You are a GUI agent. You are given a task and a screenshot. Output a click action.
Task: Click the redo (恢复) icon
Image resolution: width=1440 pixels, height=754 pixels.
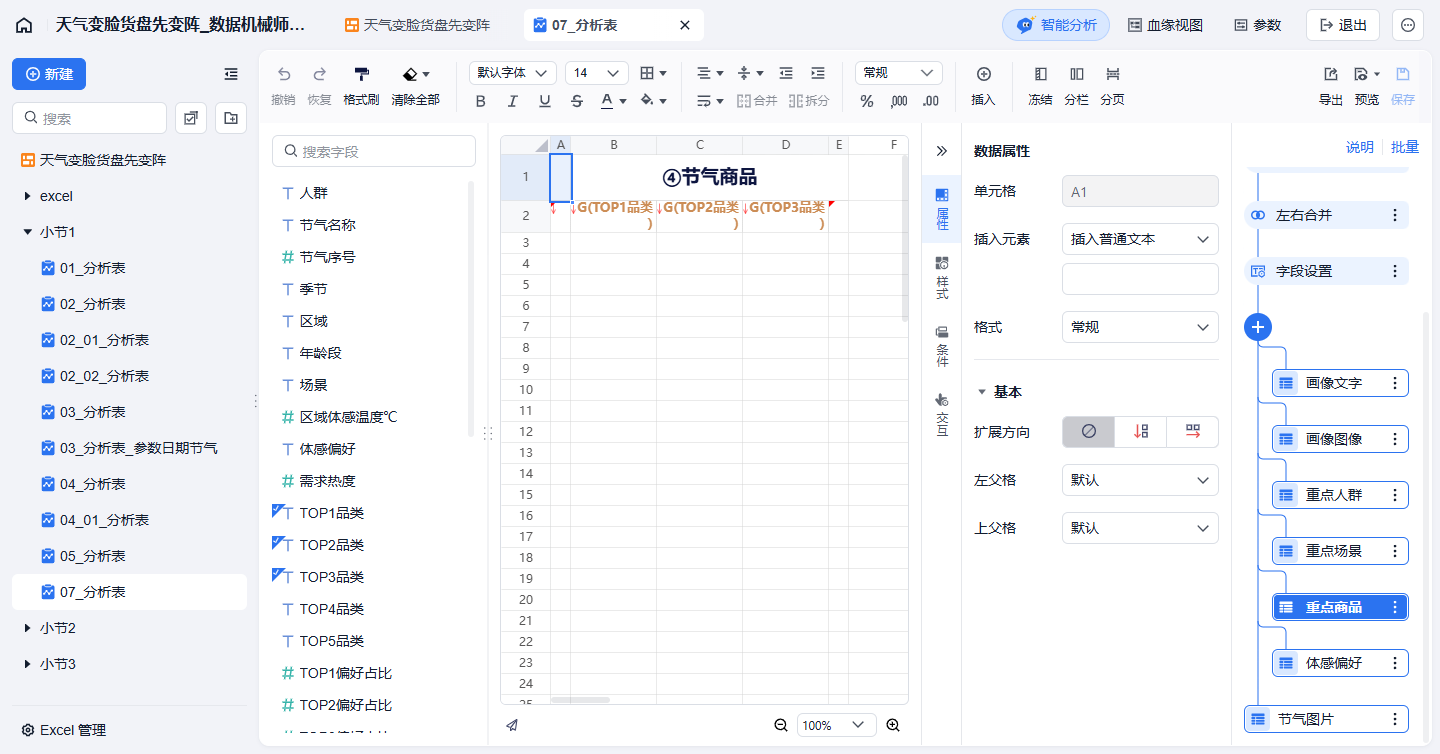point(319,74)
